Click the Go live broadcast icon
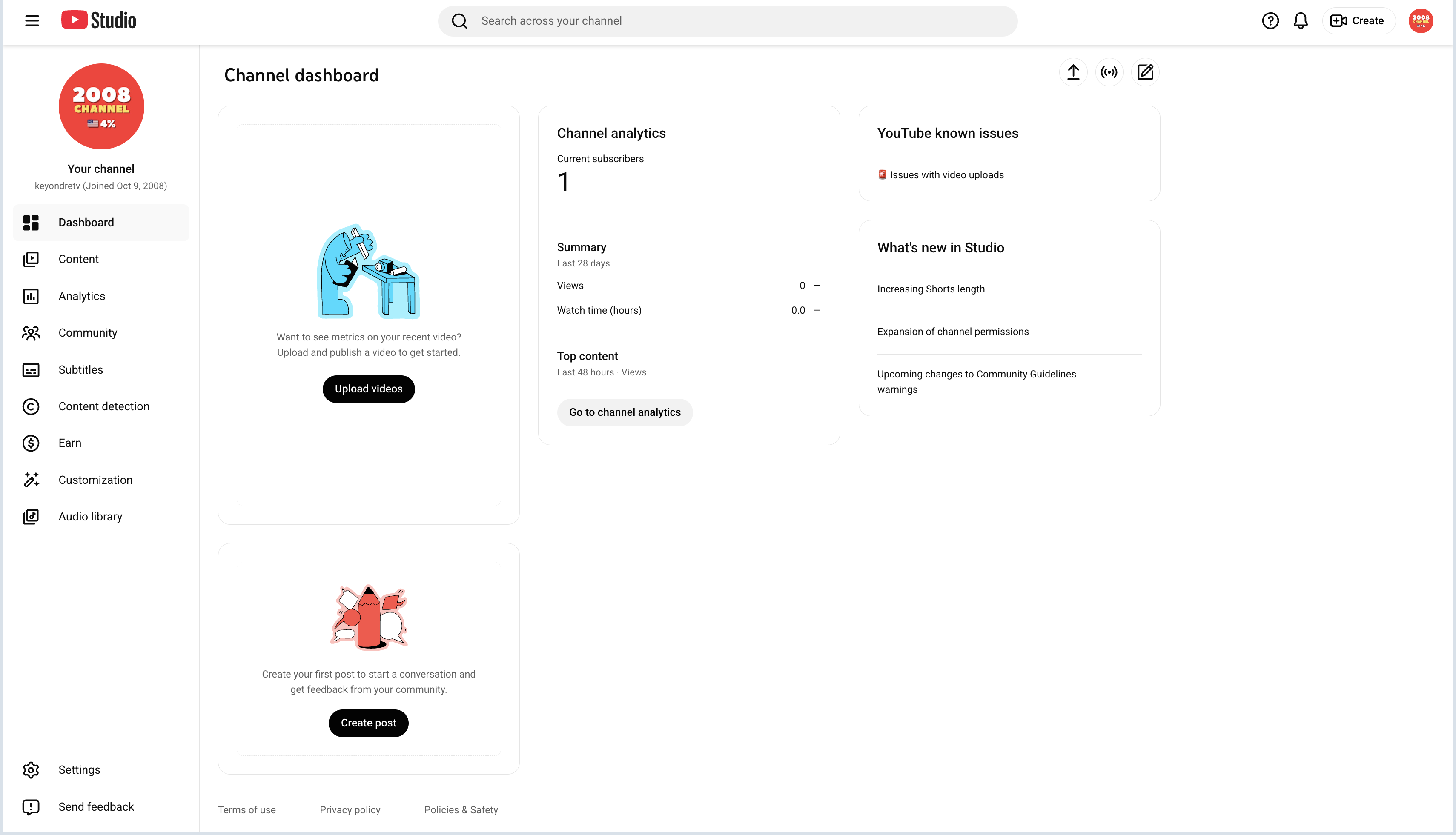This screenshot has width=1456, height=835. (x=1109, y=72)
